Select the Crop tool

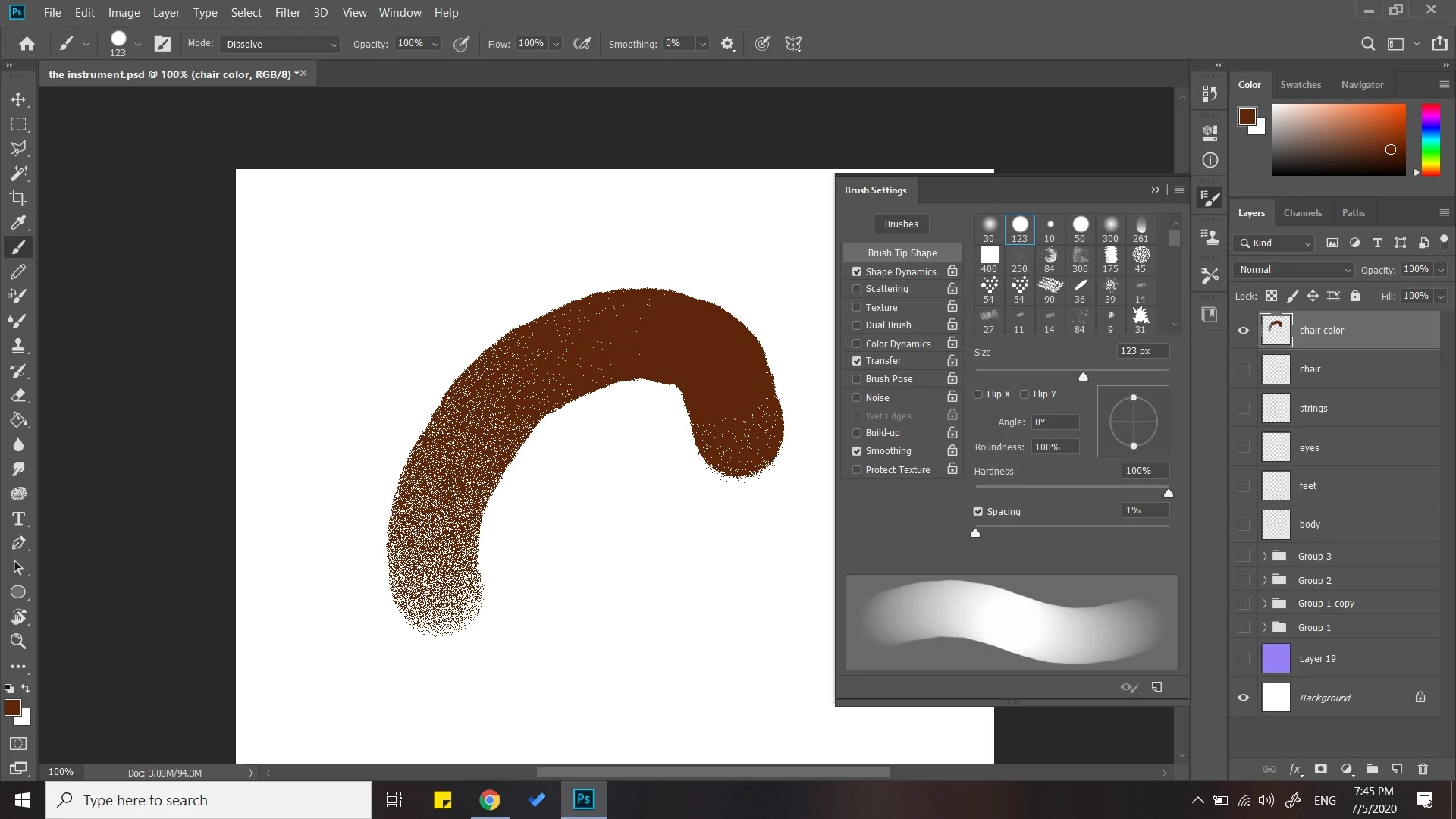pos(18,198)
